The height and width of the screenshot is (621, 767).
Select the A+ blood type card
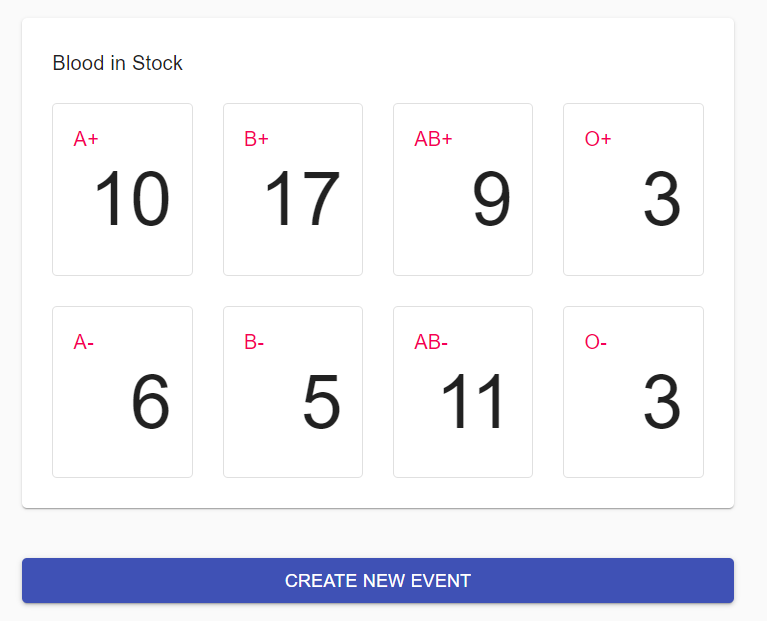click(x=122, y=189)
